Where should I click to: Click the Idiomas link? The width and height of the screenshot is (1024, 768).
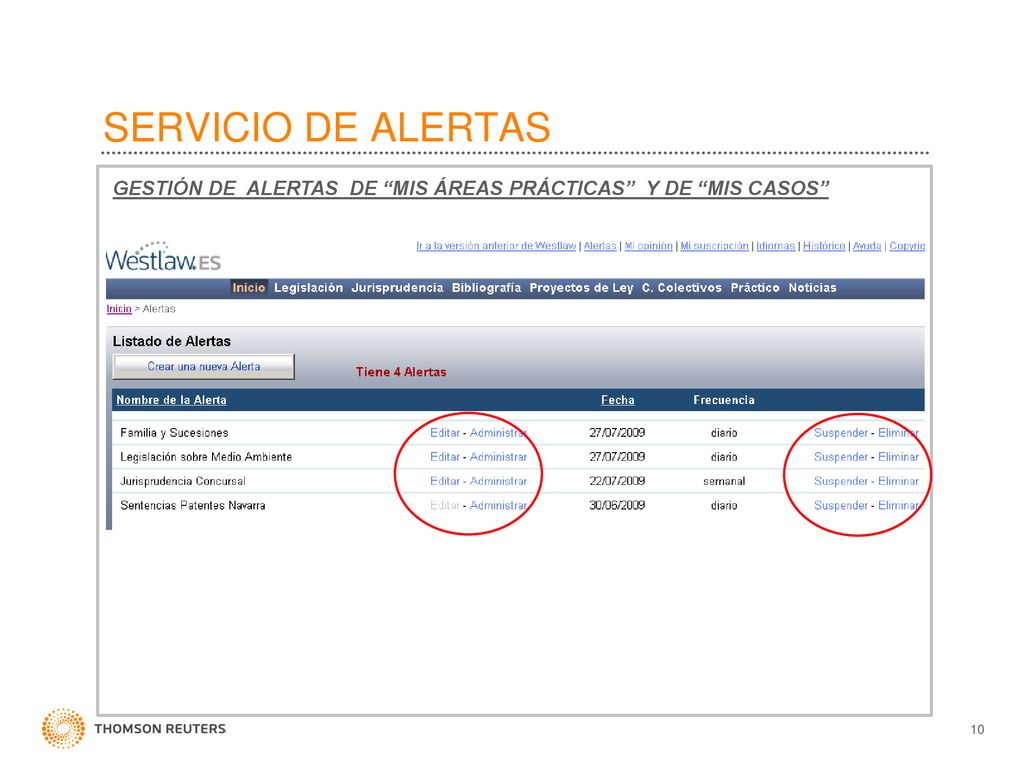point(776,246)
